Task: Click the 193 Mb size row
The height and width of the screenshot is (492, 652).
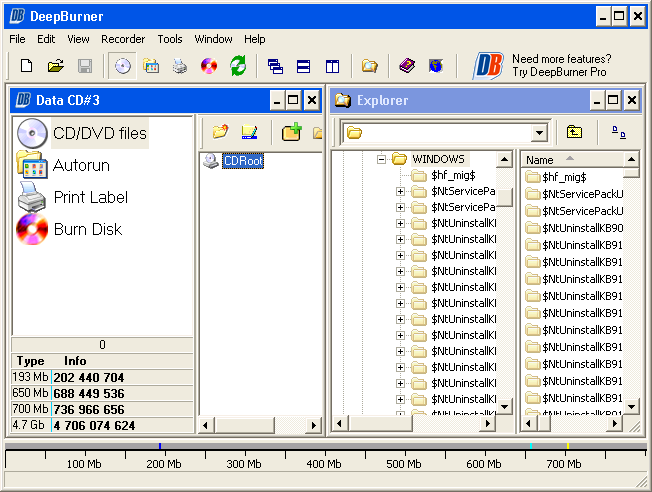Action: 102,377
